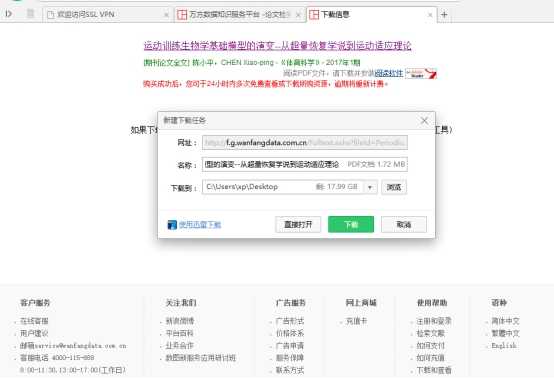This screenshot has height=378, width=554.
Task: Click the 浏览 browse button
Action: click(x=394, y=187)
